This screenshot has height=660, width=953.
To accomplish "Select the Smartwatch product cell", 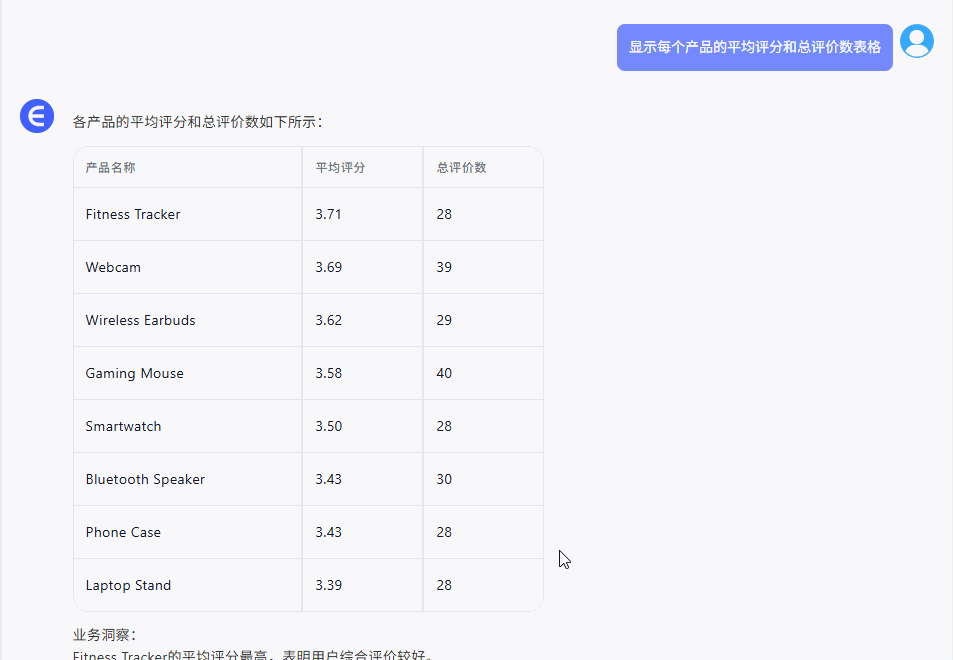I will coord(188,426).
